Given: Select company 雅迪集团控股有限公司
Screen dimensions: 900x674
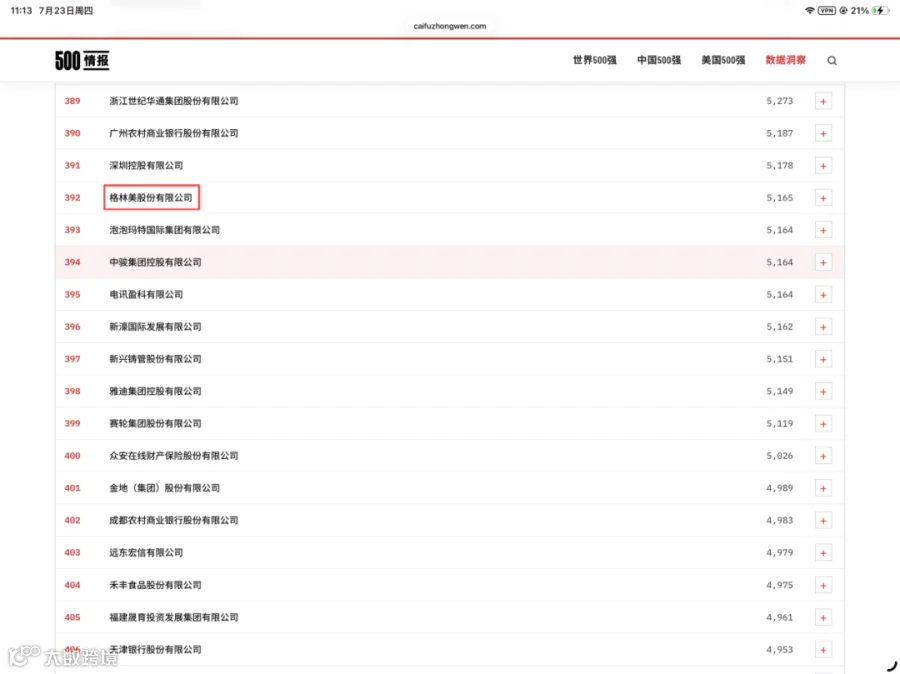Looking at the screenshot, I should tap(156, 391).
